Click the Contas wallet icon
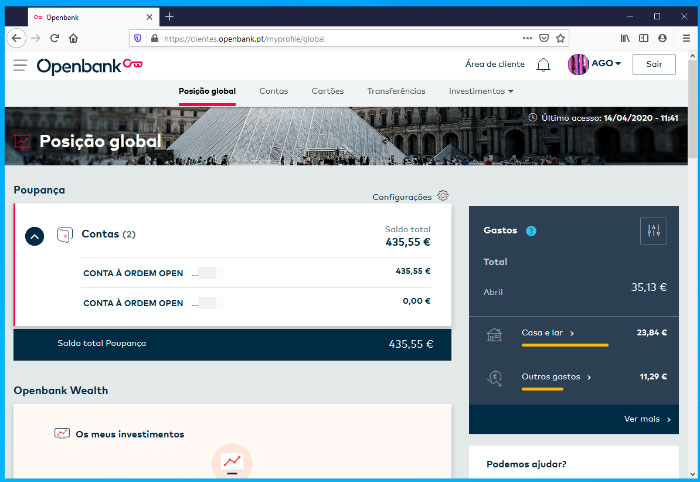The image size is (700, 482). tap(65, 235)
